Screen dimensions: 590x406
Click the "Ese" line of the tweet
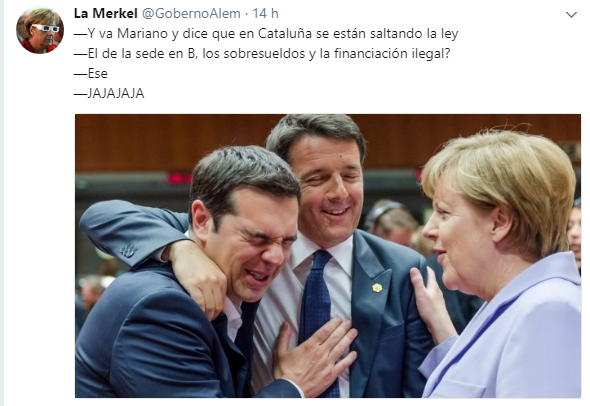[91, 73]
